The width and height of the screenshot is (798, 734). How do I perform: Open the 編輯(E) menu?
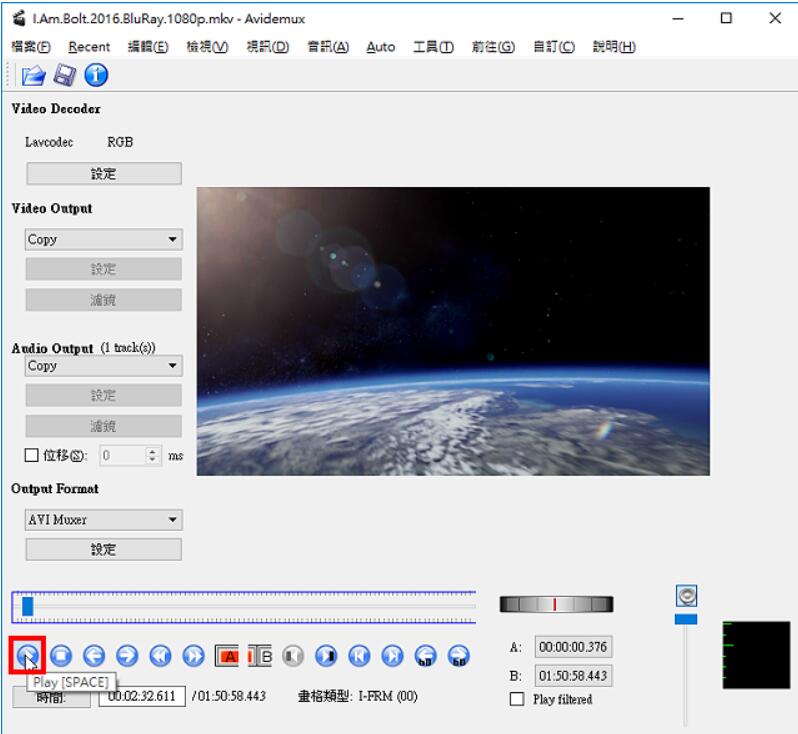(x=148, y=47)
